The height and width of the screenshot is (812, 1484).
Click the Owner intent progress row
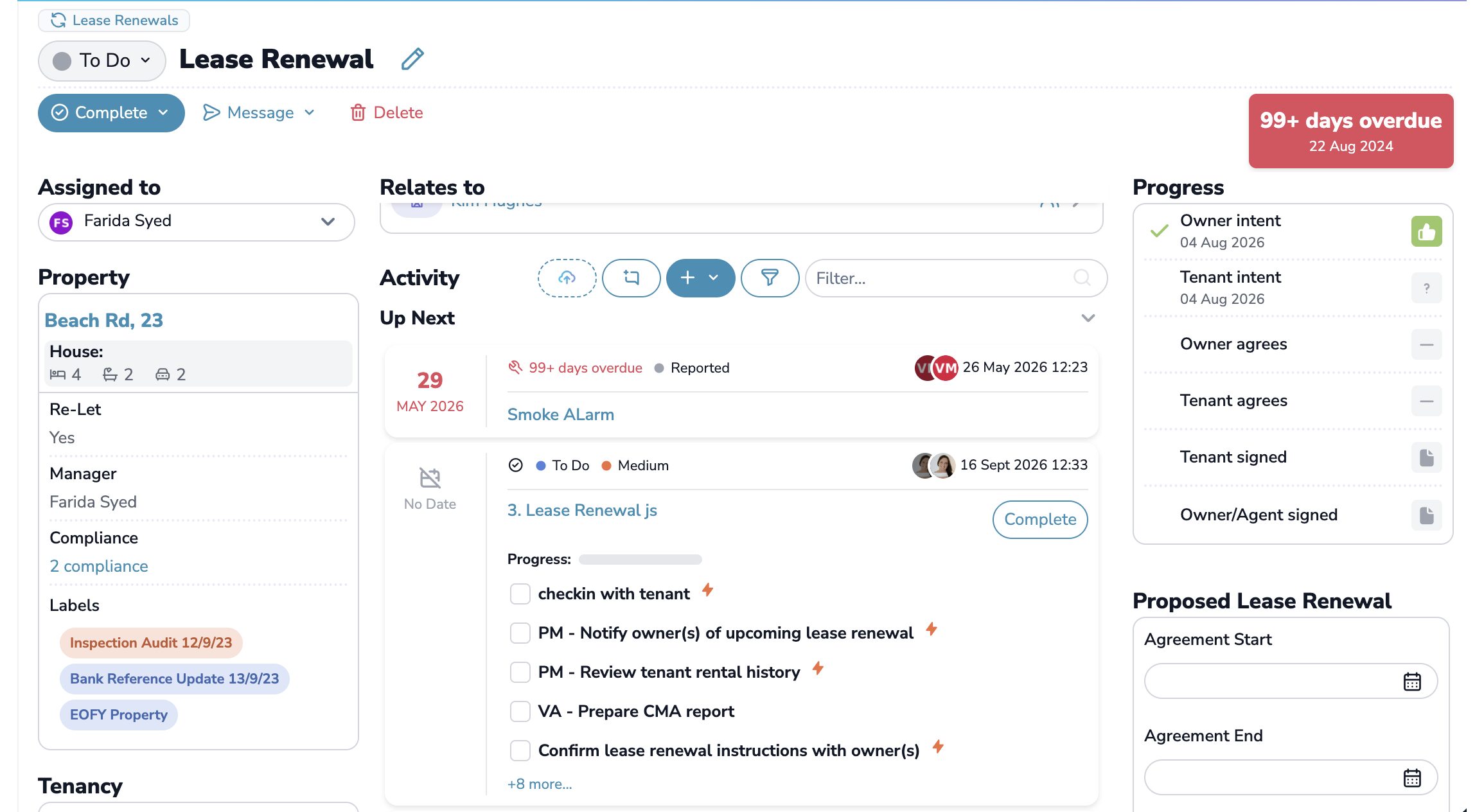tap(1293, 231)
